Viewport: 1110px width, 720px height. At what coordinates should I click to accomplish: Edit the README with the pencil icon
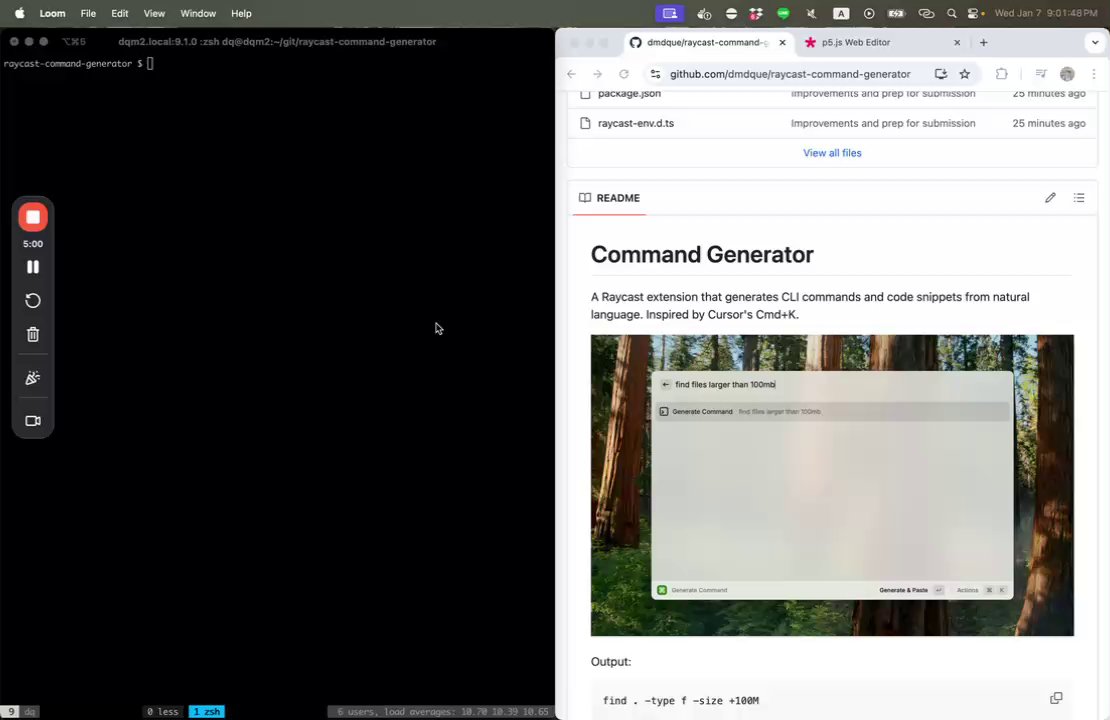1050,198
